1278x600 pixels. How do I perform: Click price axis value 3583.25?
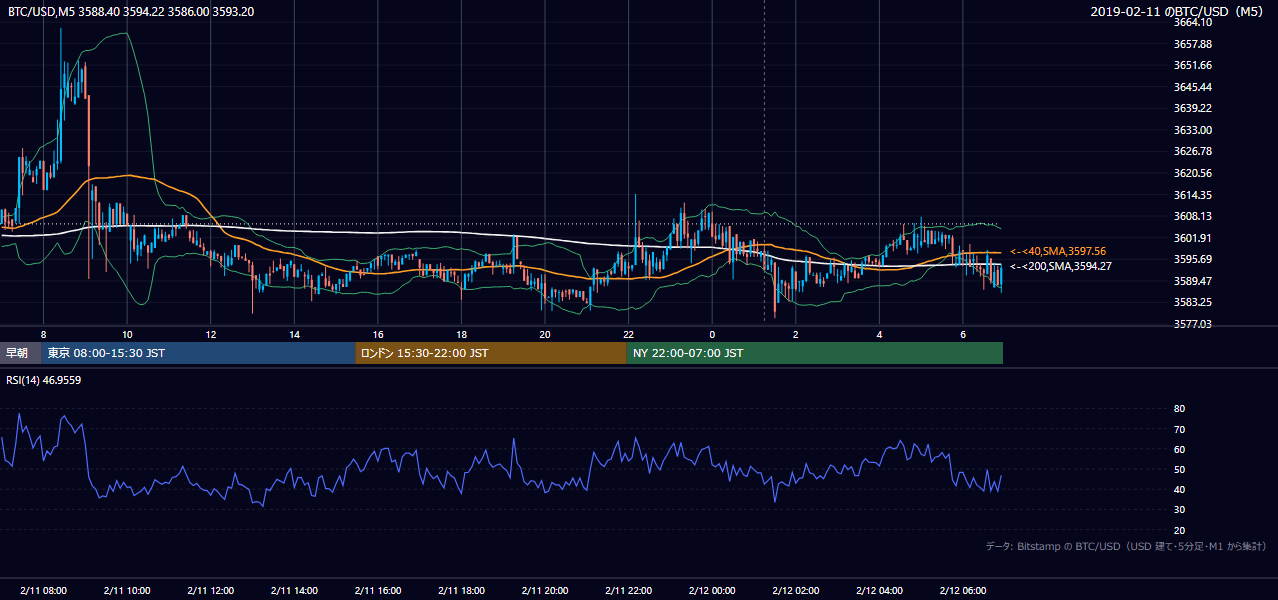click(x=1192, y=302)
